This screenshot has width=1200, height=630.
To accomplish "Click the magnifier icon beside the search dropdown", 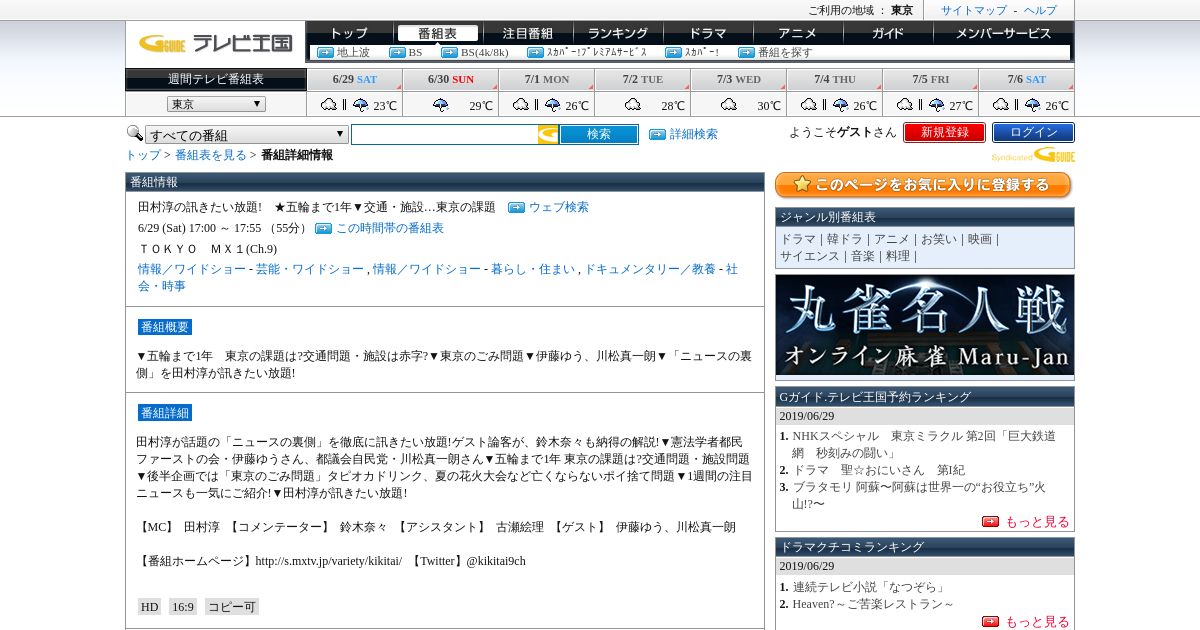I will (134, 133).
